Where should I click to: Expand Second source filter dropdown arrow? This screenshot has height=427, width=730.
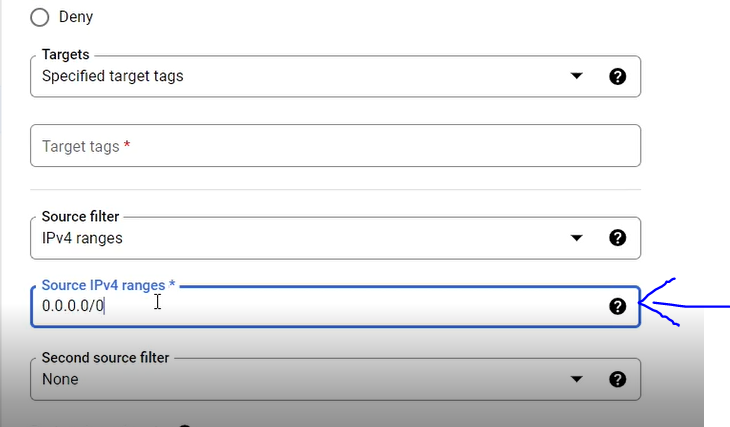coord(576,379)
